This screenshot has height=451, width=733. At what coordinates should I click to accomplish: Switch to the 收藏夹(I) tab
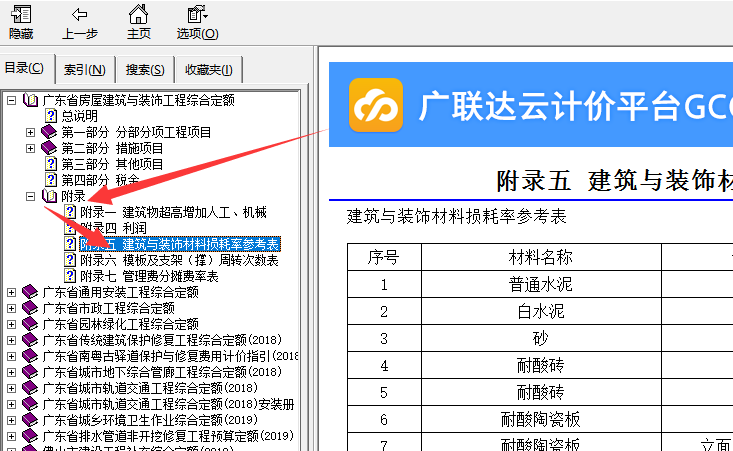click(x=208, y=70)
